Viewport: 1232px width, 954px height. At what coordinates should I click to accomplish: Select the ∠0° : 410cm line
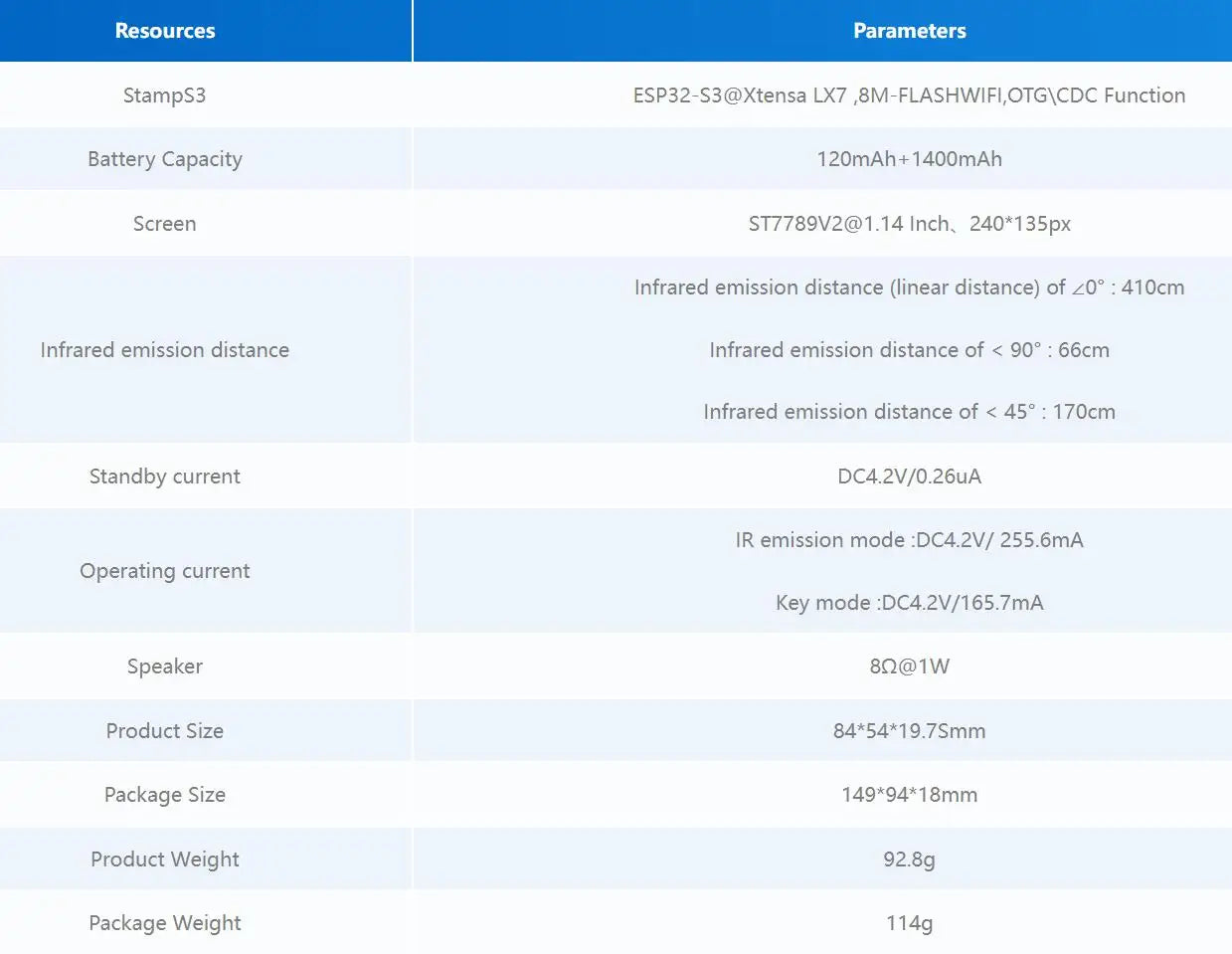[x=909, y=287]
